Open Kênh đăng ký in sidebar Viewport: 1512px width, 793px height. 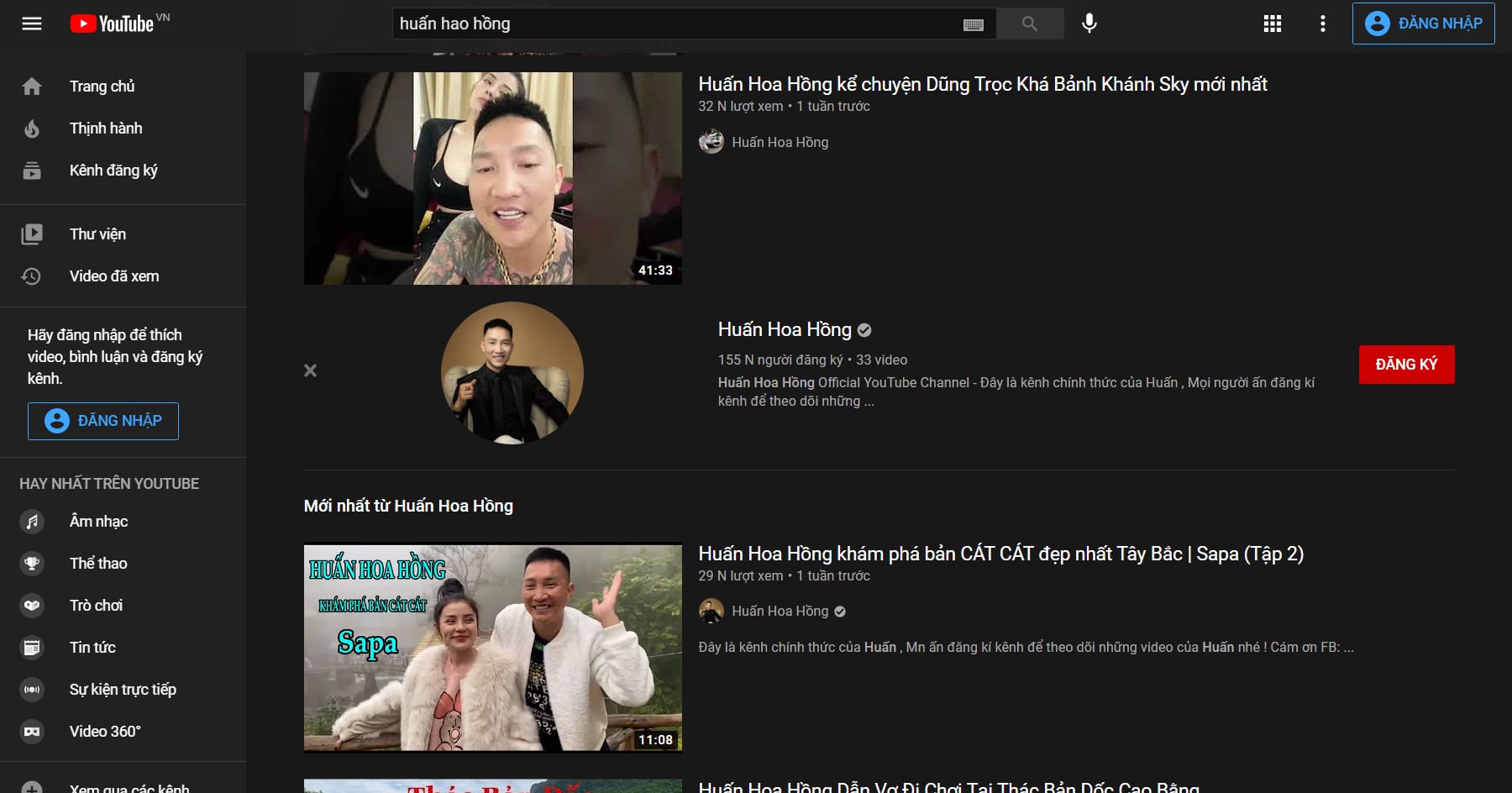123,171
